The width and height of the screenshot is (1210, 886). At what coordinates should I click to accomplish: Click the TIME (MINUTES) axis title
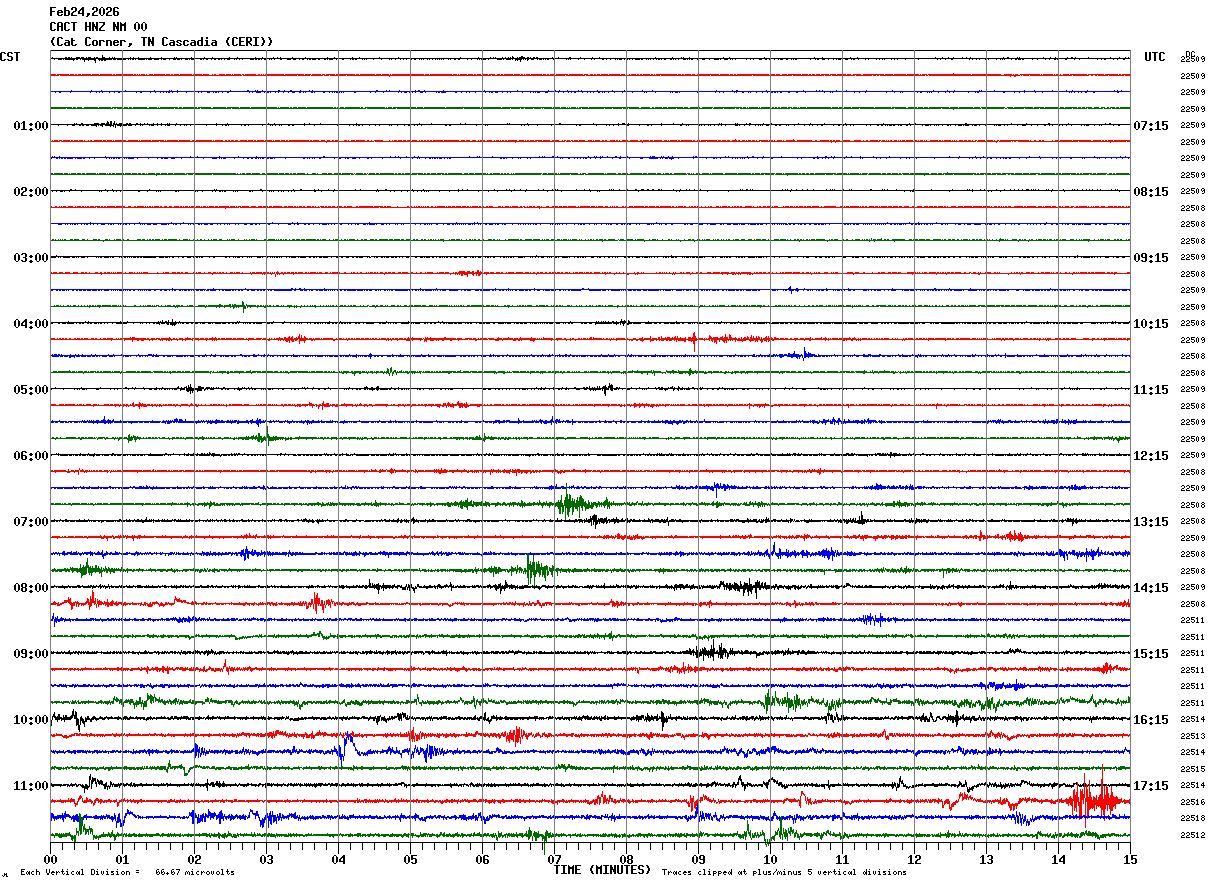(x=602, y=870)
